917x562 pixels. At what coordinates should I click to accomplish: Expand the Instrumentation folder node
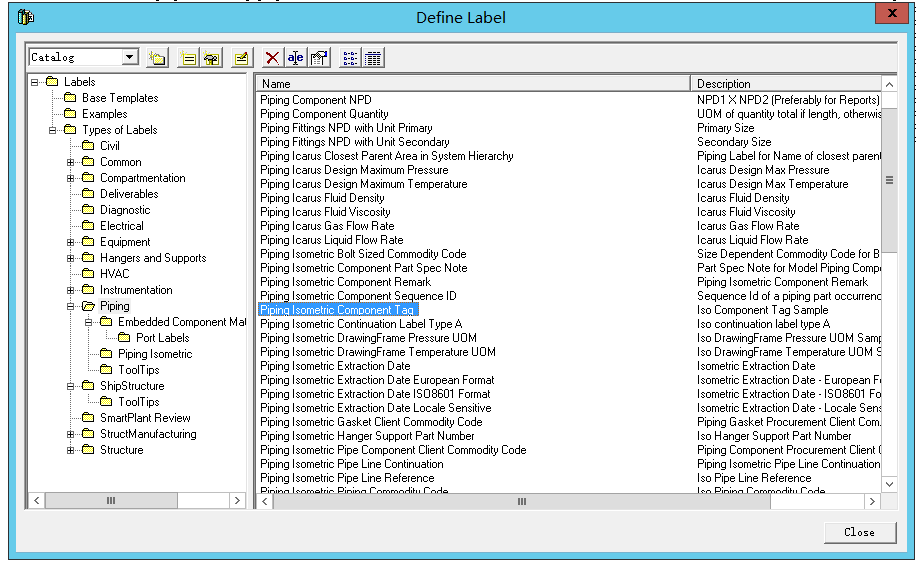coord(70,290)
